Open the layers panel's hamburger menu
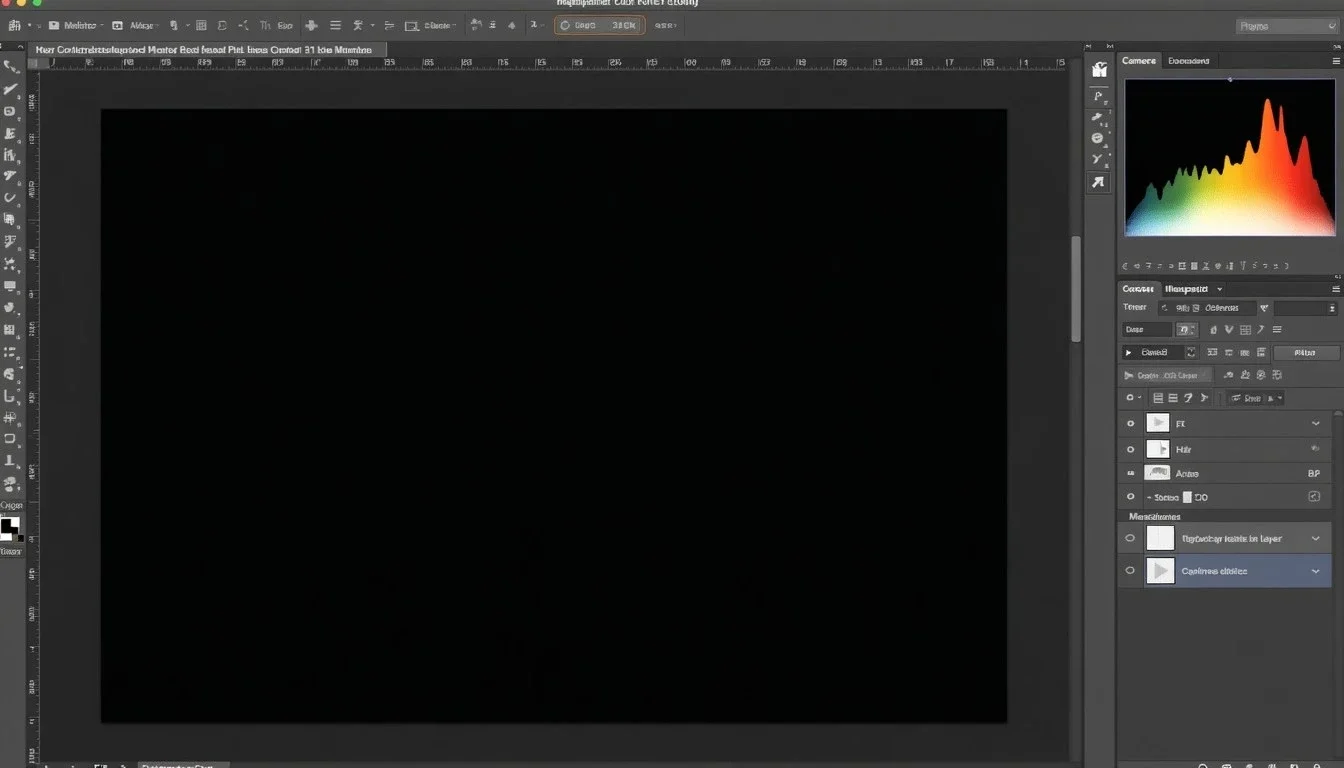 click(x=1336, y=288)
